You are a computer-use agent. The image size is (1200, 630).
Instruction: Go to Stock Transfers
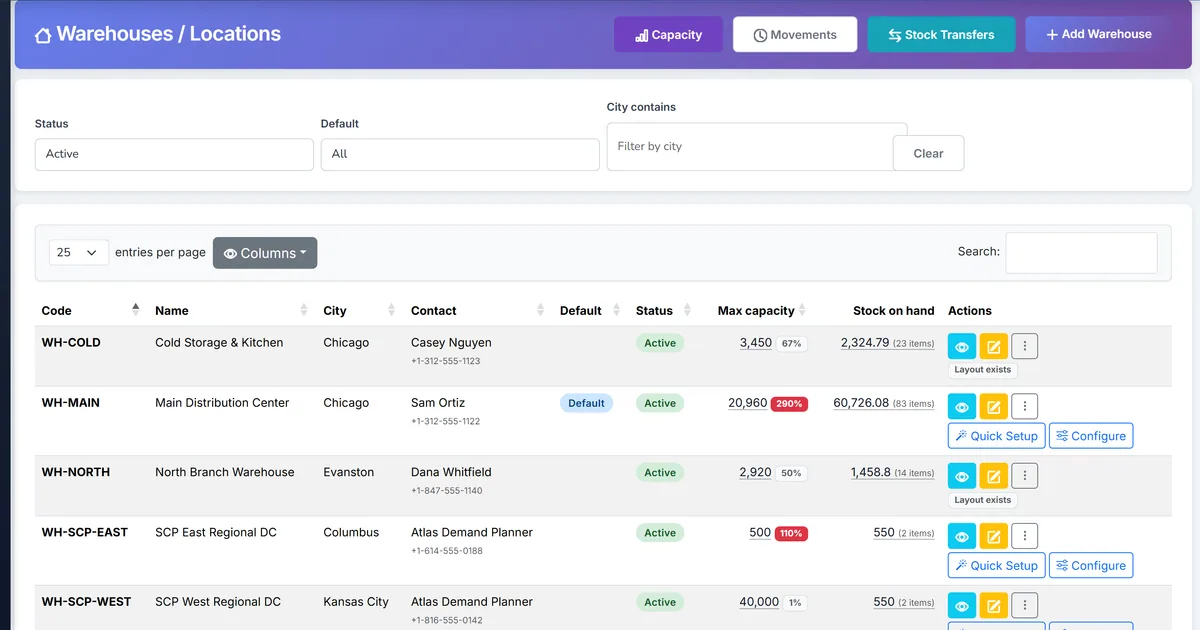point(941,35)
